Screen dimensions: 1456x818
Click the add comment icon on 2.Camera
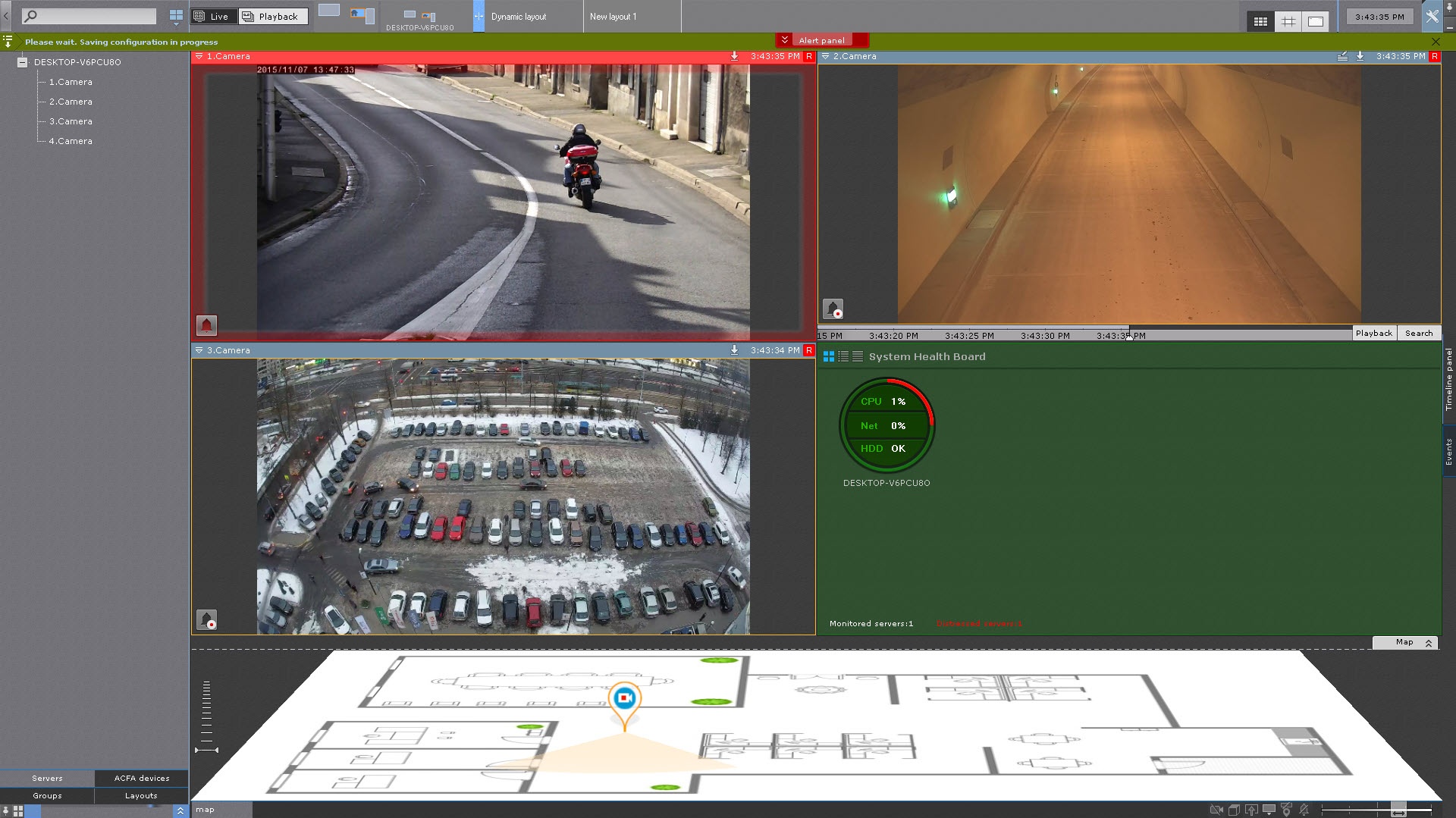(1342, 56)
